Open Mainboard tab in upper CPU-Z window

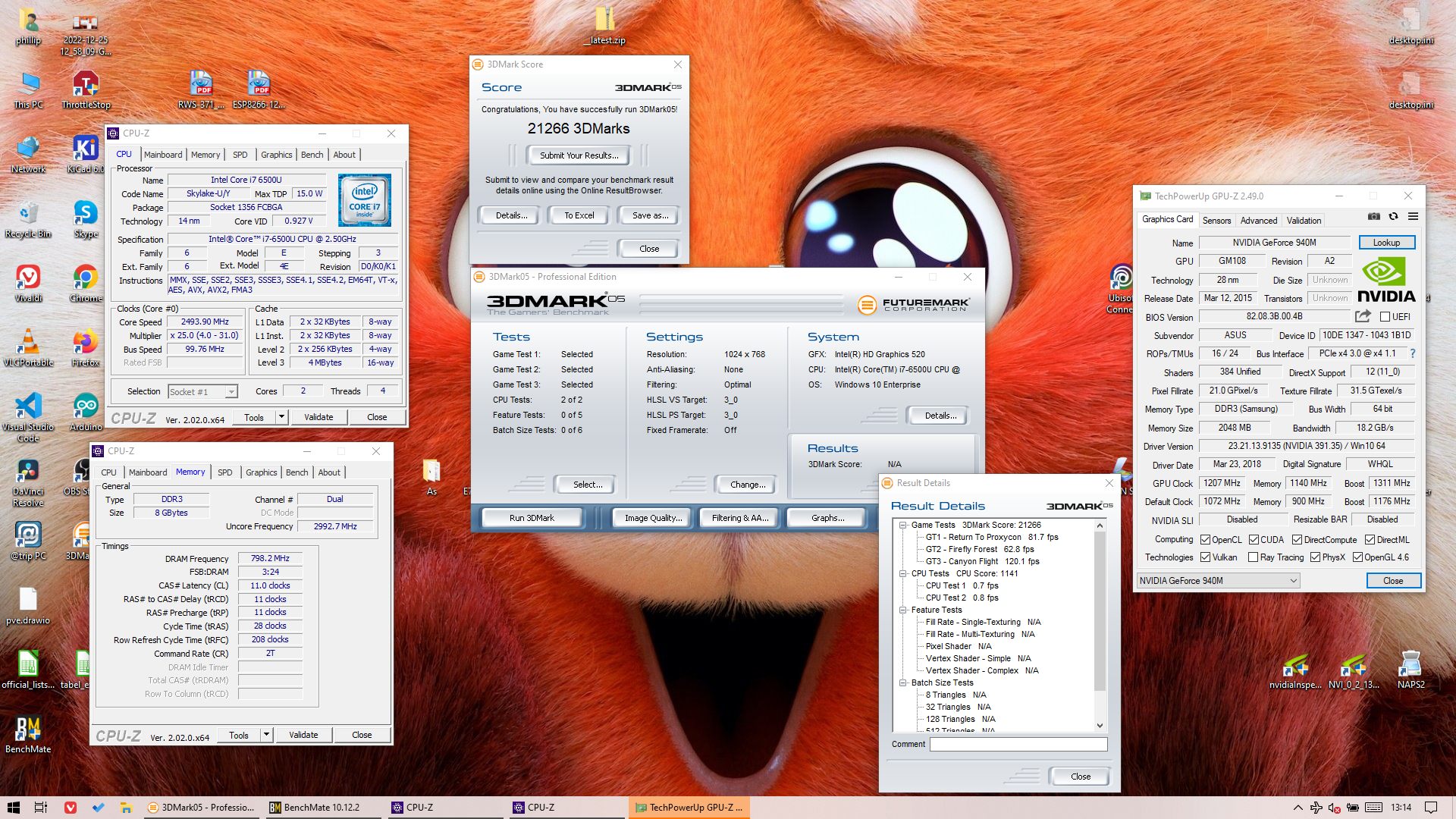click(163, 154)
